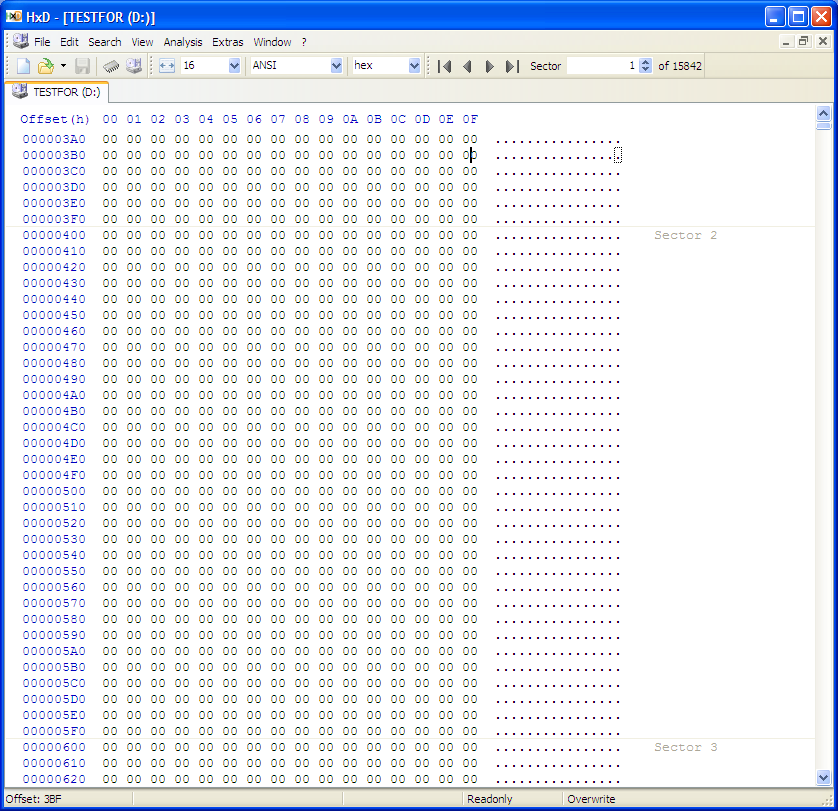
Task: Click the Open file icon
Action: [46, 66]
